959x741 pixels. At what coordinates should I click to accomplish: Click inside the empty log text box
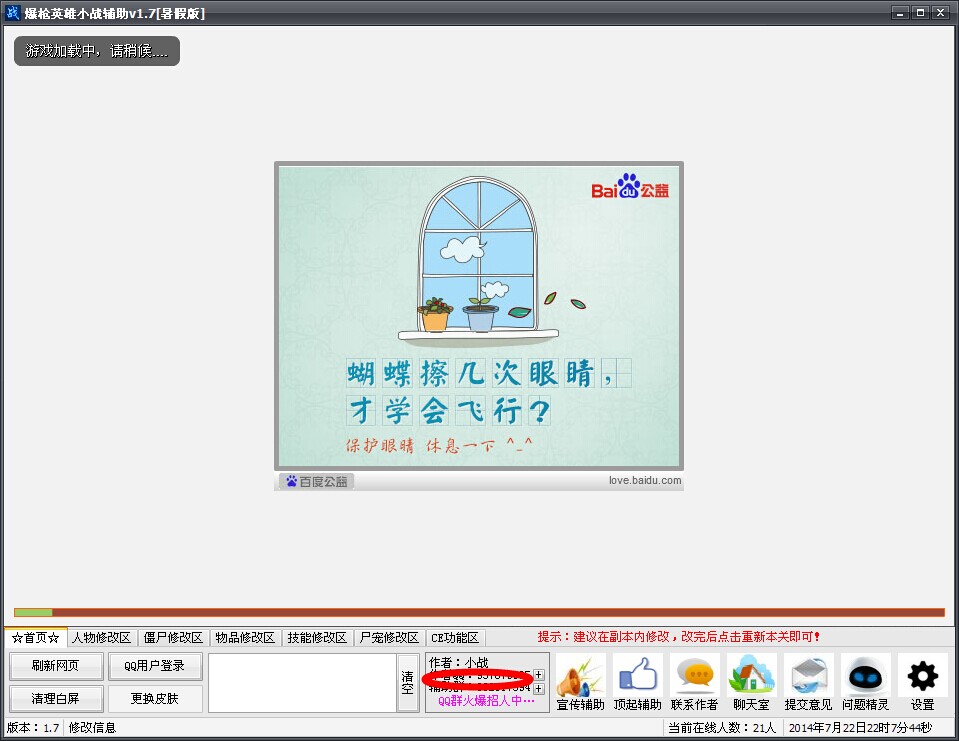coord(302,682)
